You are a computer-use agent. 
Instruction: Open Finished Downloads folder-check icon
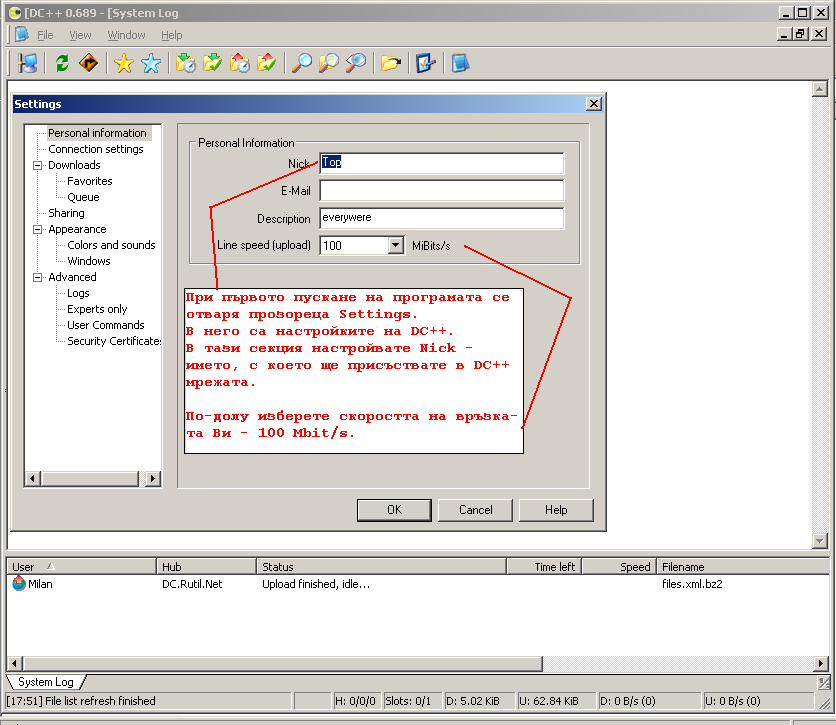212,63
